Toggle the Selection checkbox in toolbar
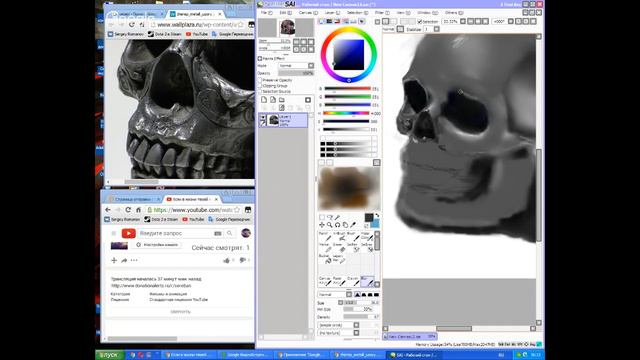The image size is (640, 360). pyautogui.click(x=420, y=21)
